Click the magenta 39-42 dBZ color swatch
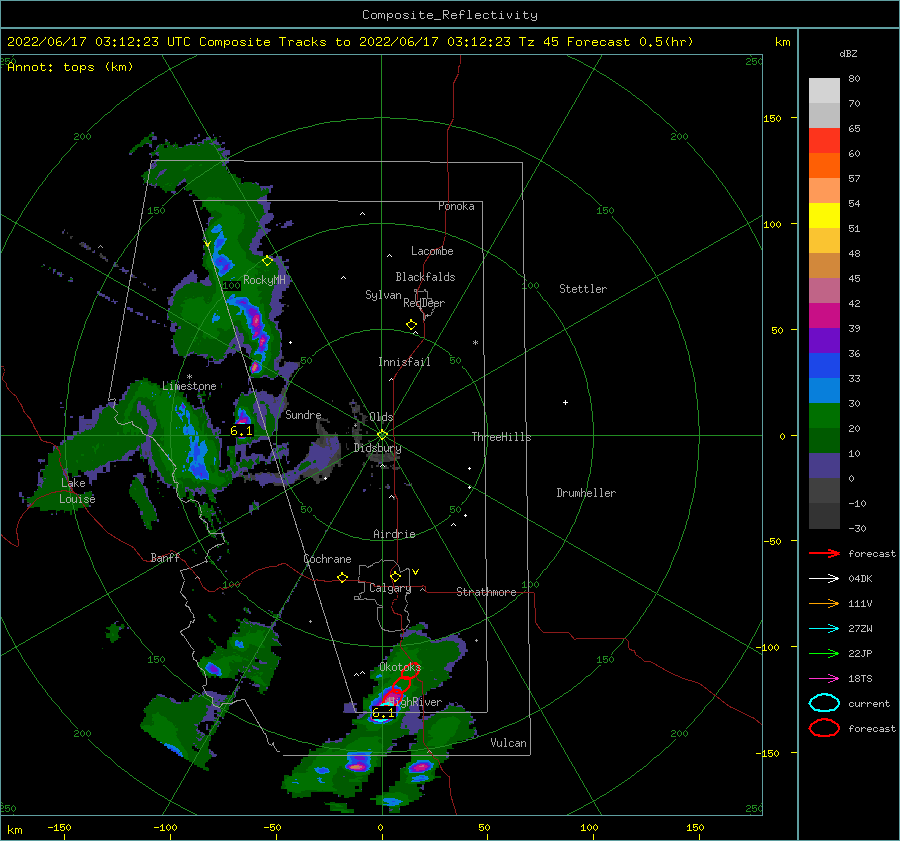Viewport: 900px width, 841px height. [824, 316]
